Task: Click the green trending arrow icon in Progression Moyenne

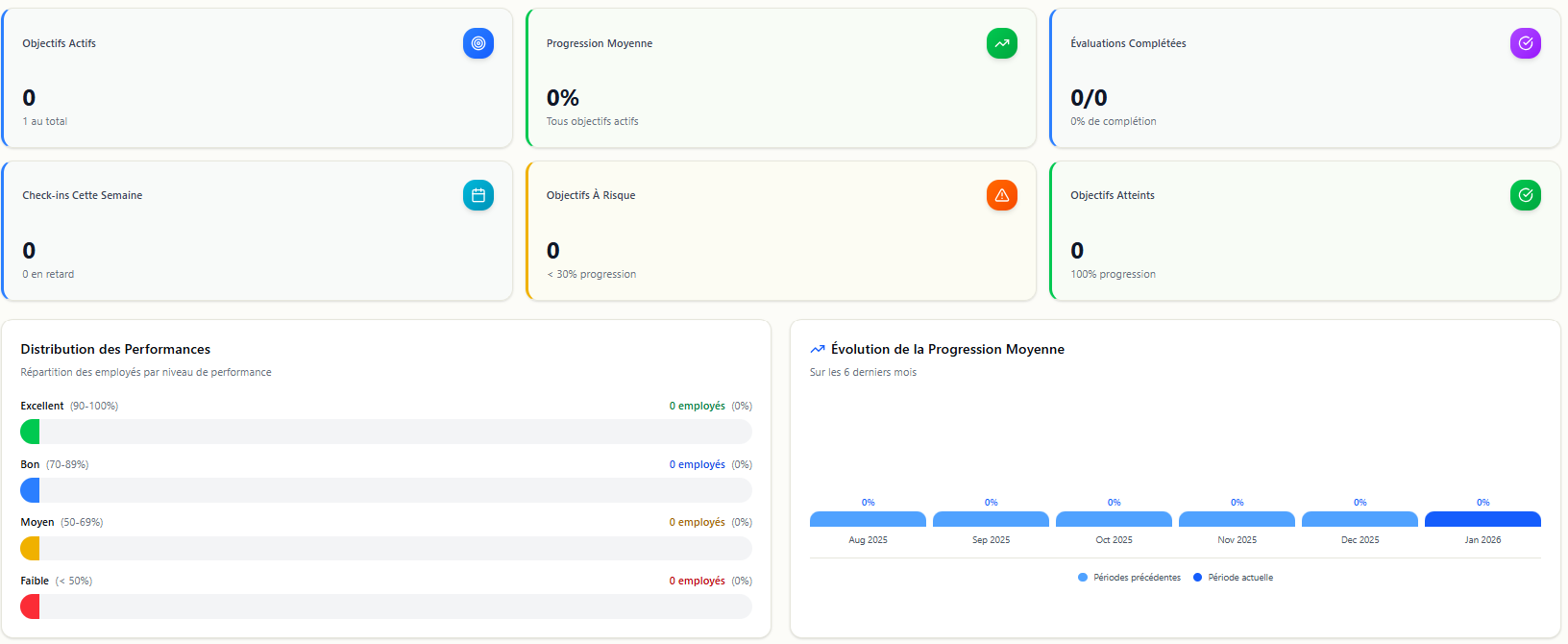Action: pyautogui.click(x=1001, y=43)
